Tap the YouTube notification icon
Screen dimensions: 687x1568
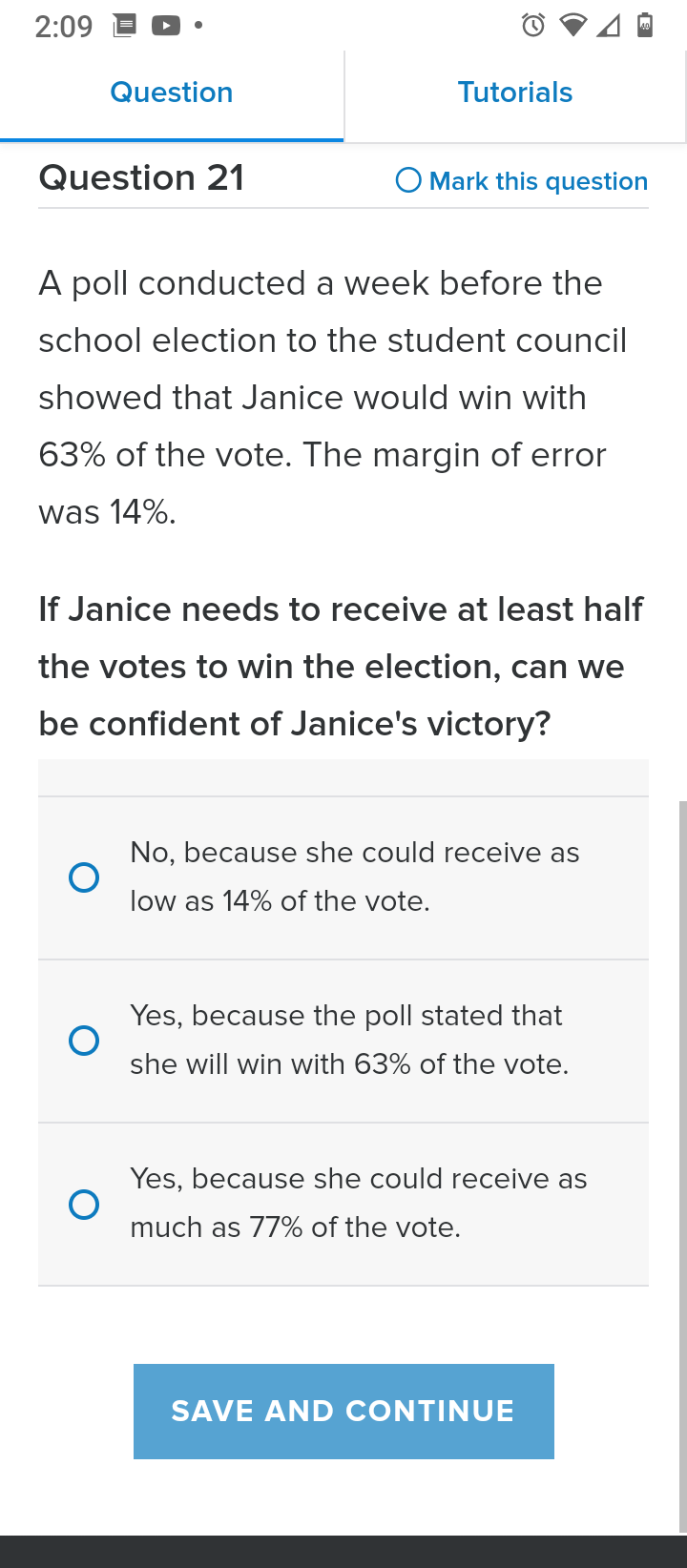pos(166,26)
